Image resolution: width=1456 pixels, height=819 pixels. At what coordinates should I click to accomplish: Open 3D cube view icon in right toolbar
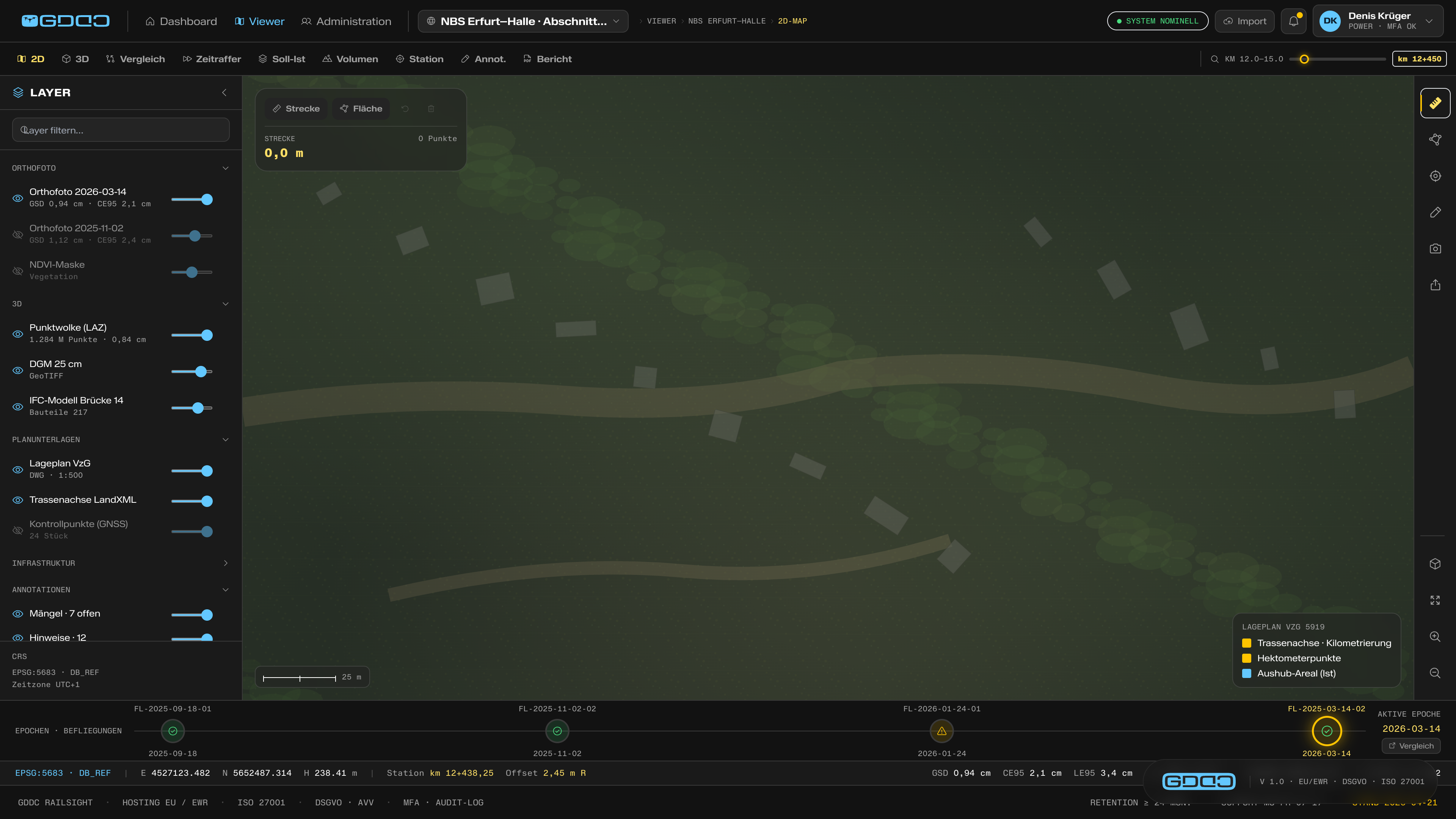click(x=1435, y=564)
